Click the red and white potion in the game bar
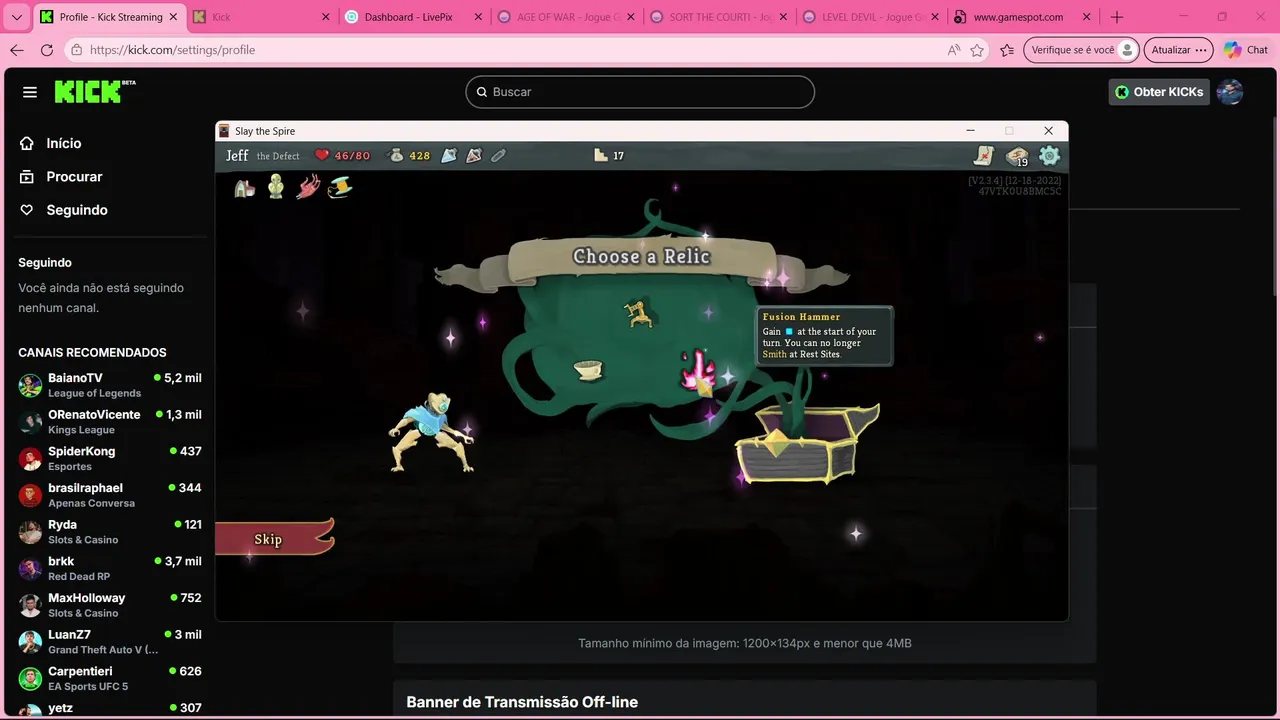The height and width of the screenshot is (720, 1280). (x=474, y=155)
